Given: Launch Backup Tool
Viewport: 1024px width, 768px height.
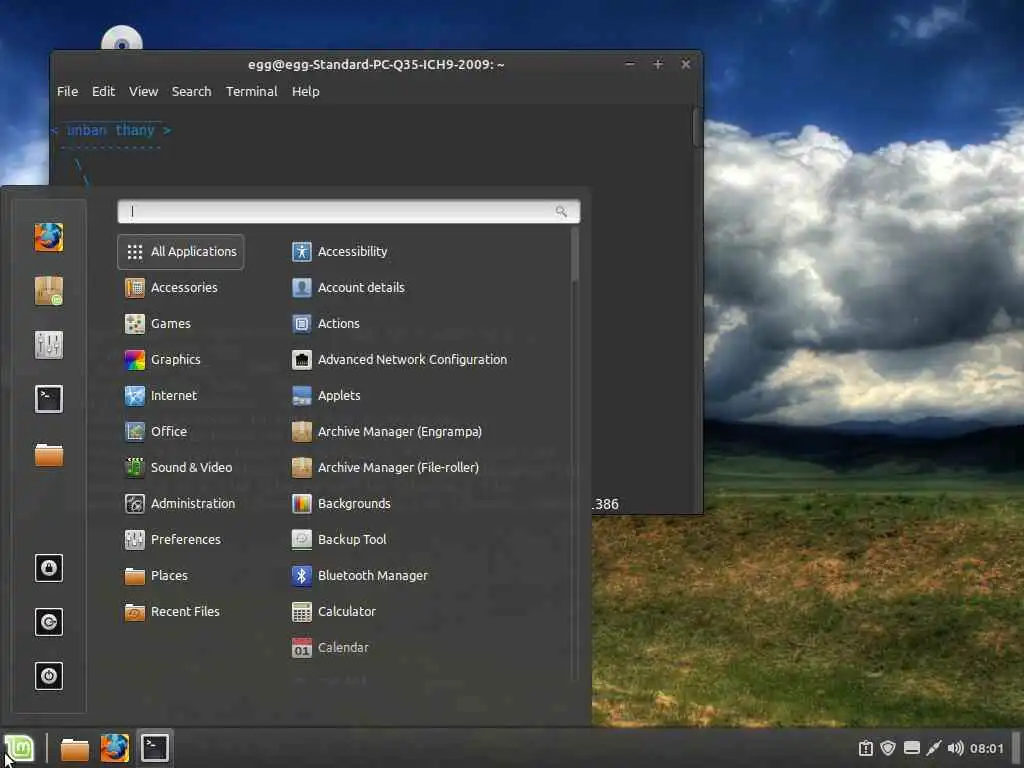Looking at the screenshot, I should (x=339, y=539).
